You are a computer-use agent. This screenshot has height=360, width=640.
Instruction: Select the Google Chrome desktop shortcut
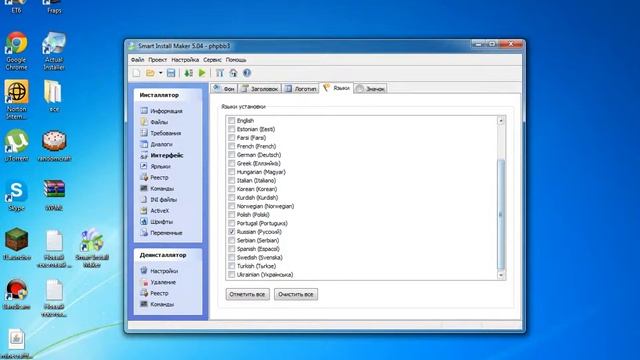[x=16, y=51]
